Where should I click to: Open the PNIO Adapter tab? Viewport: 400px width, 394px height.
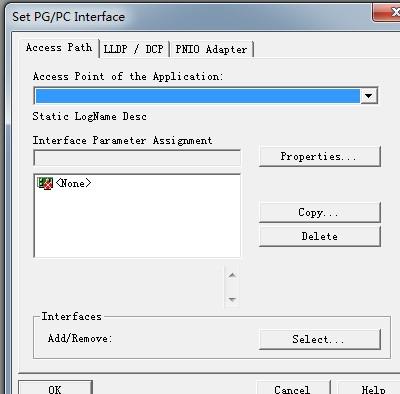point(211,49)
